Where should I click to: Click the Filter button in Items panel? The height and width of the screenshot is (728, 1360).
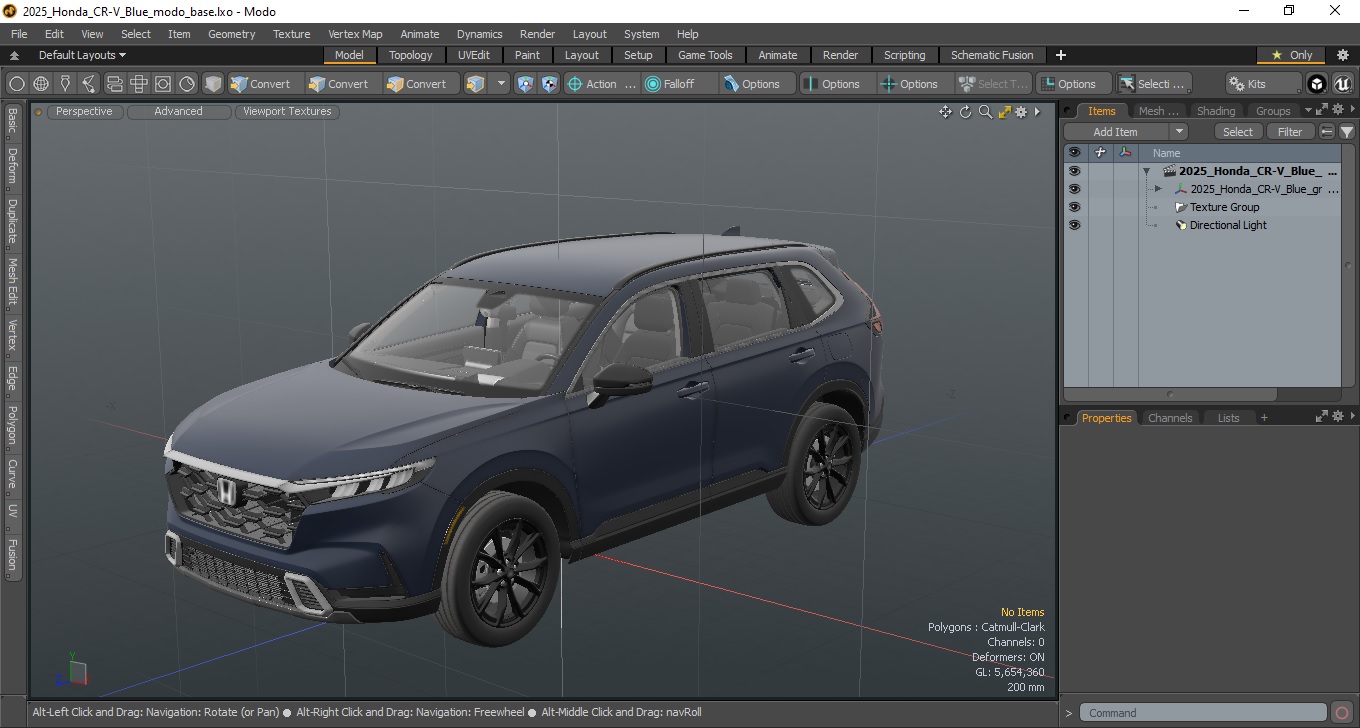(1291, 132)
